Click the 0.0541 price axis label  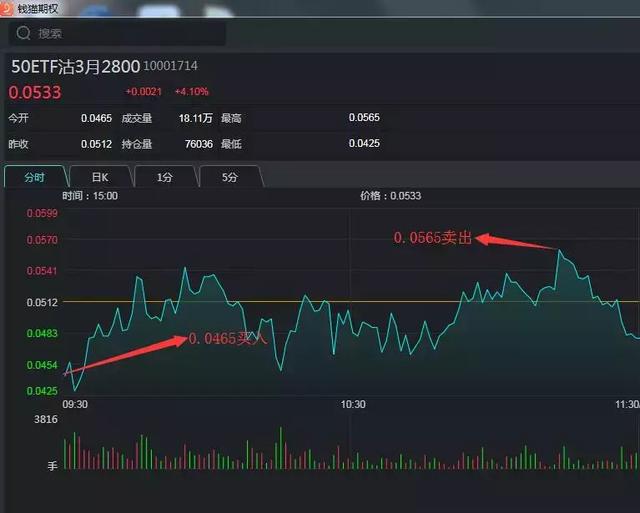[42, 271]
